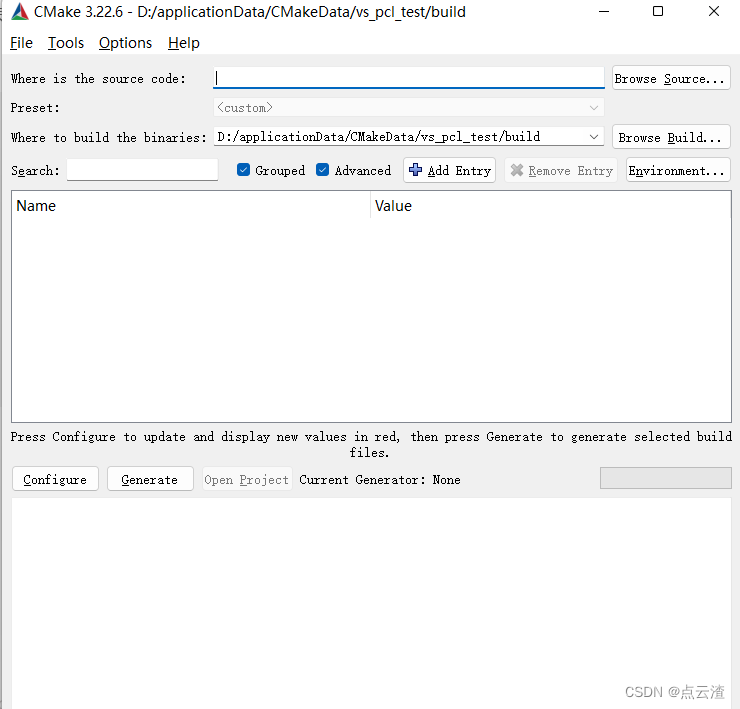Click the Press Configure instruction text
740x709 pixels.
tap(371, 444)
